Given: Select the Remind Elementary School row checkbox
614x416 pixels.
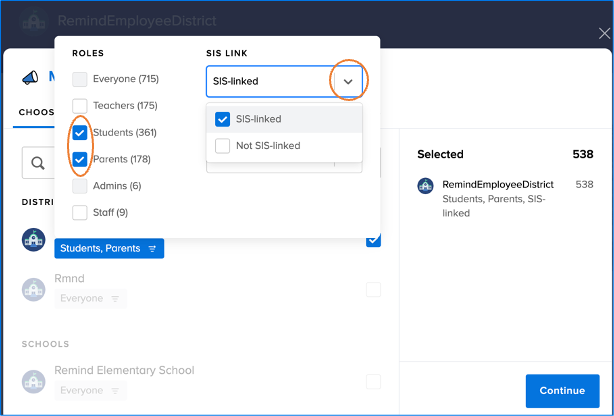Looking at the screenshot, I should pos(373,381).
